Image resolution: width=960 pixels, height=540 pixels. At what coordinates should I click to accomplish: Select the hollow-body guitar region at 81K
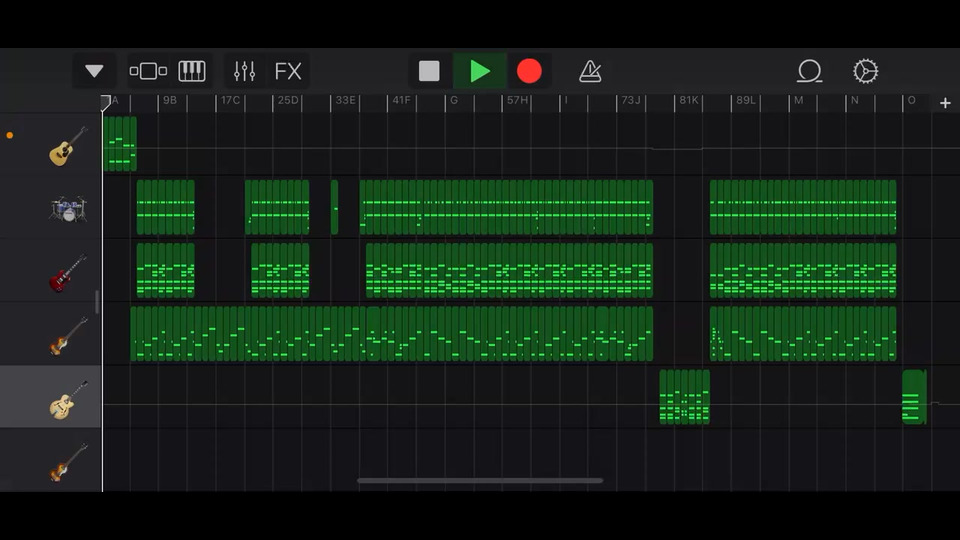pyautogui.click(x=684, y=397)
